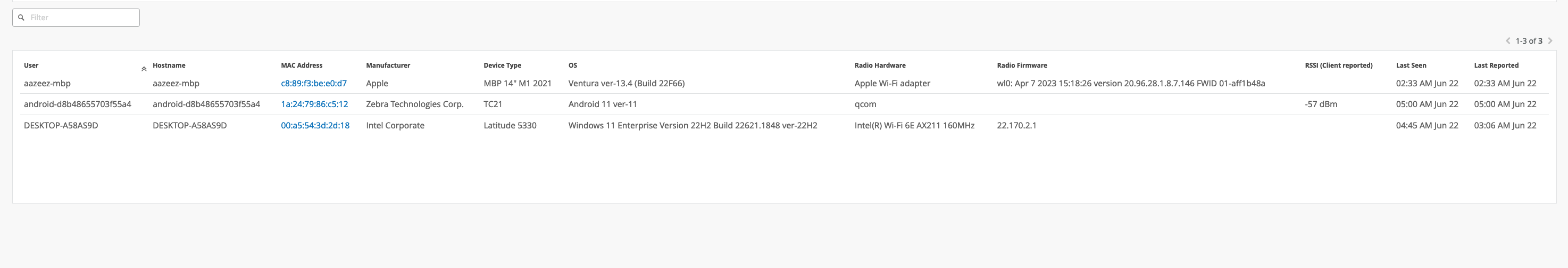Viewport: 1568px width, 268px height.
Task: Sort by OS column header
Action: [572, 65]
